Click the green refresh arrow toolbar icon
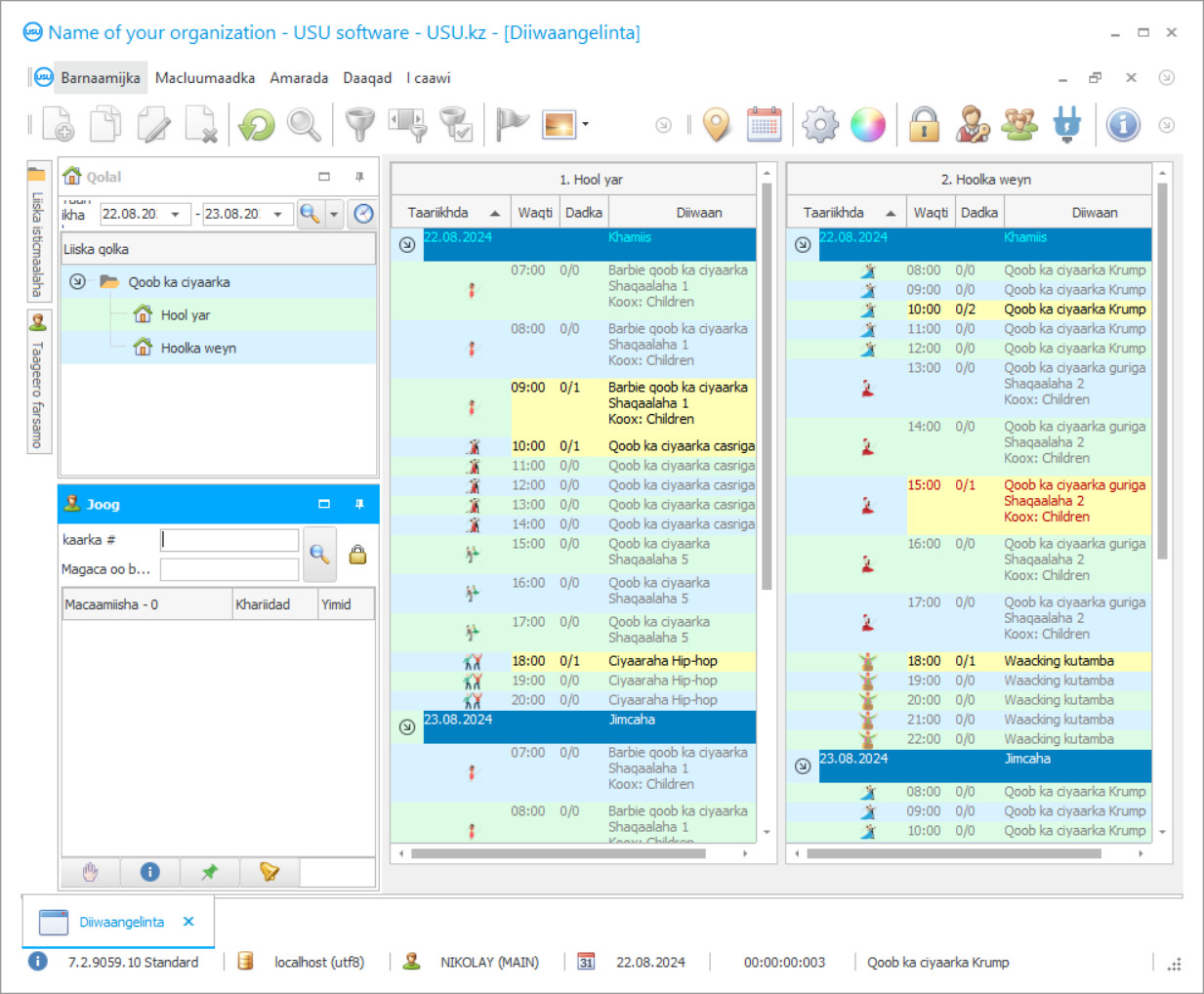Screen dimensions: 1204x994 [257, 125]
